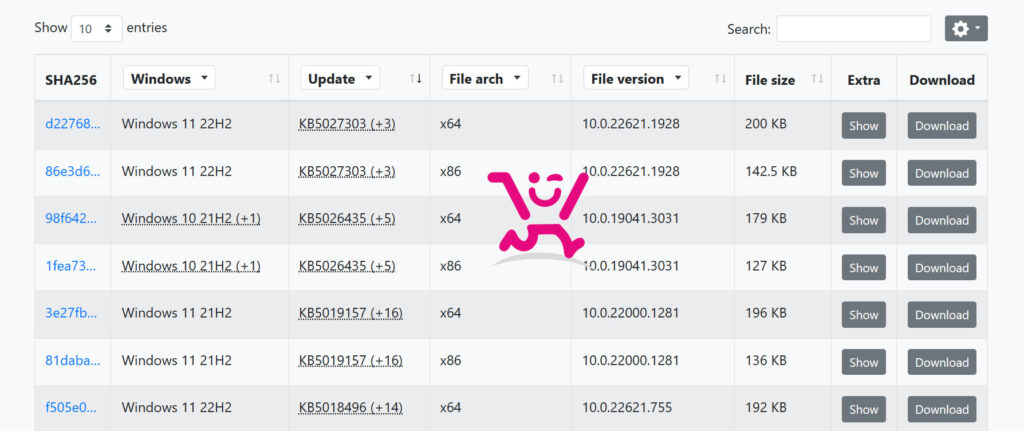Click version 10.0.22000.1281 in 81daba row
Image resolution: width=1024 pixels, height=431 pixels.
click(x=631, y=360)
